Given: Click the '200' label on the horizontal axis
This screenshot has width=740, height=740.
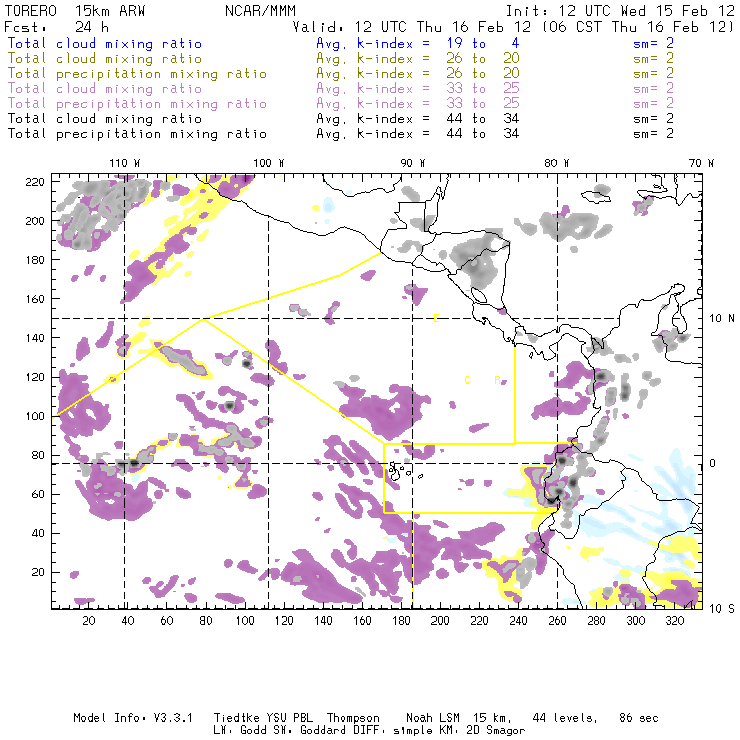Looking at the screenshot, I should (x=440, y=621).
